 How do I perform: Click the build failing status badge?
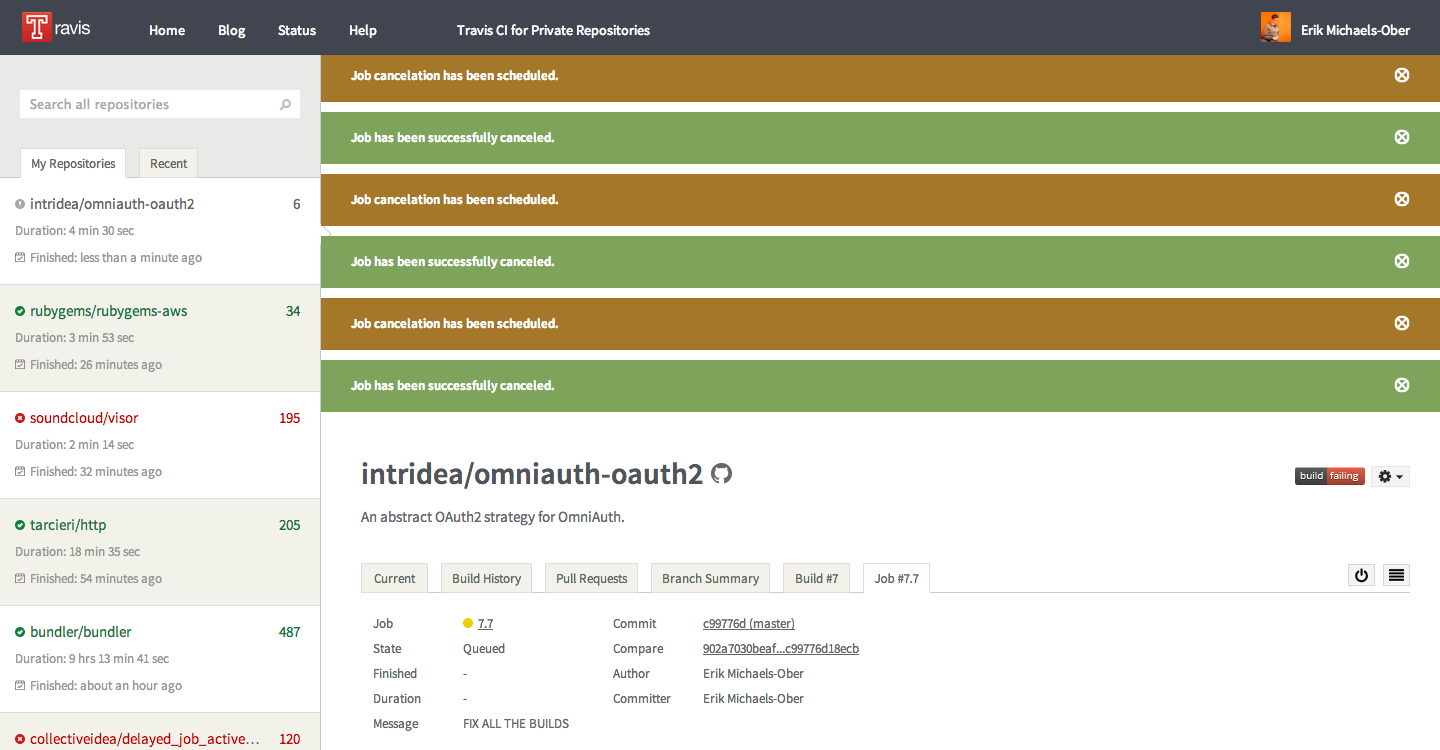coord(1329,476)
